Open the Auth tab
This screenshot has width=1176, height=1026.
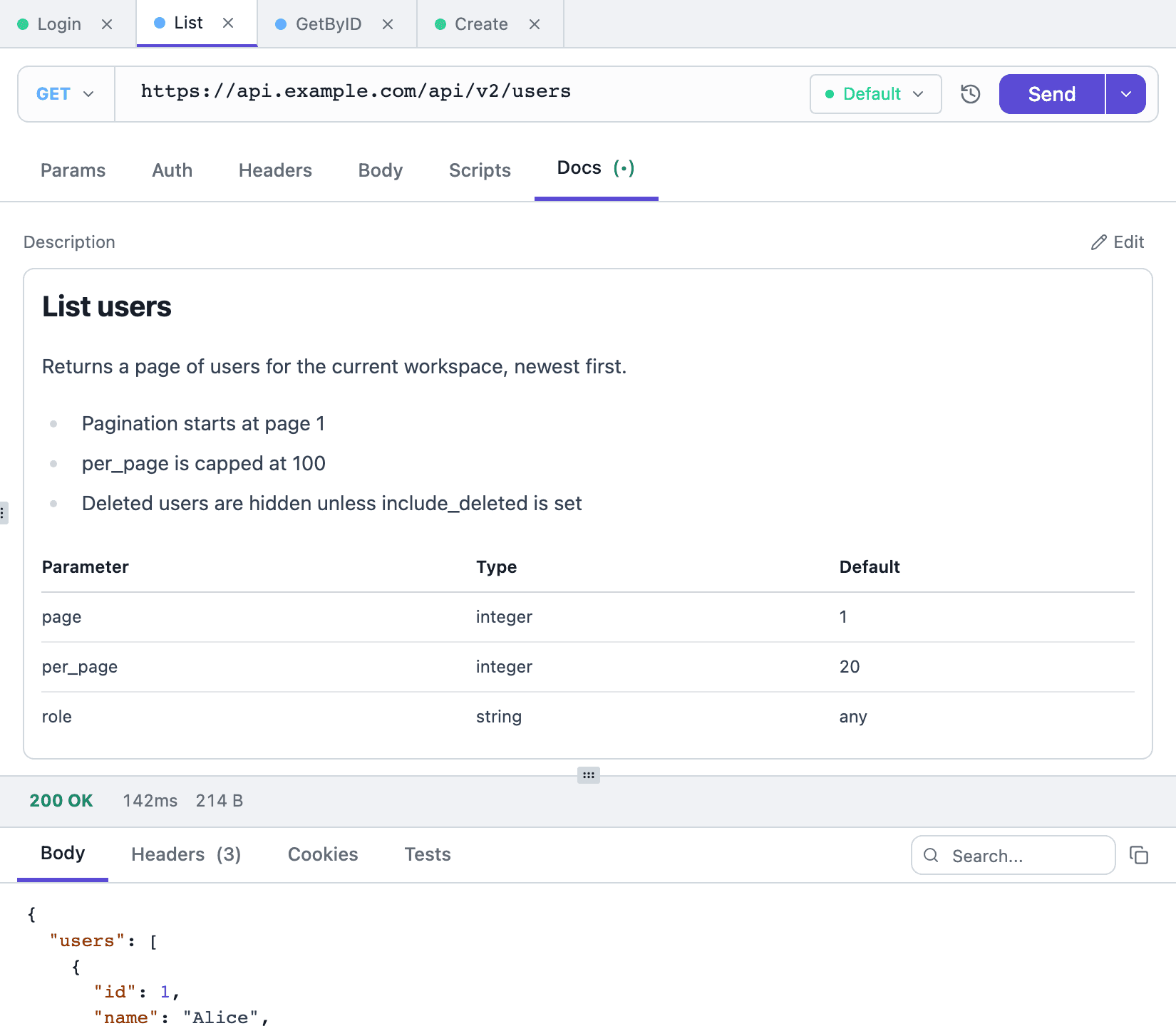[x=172, y=170]
